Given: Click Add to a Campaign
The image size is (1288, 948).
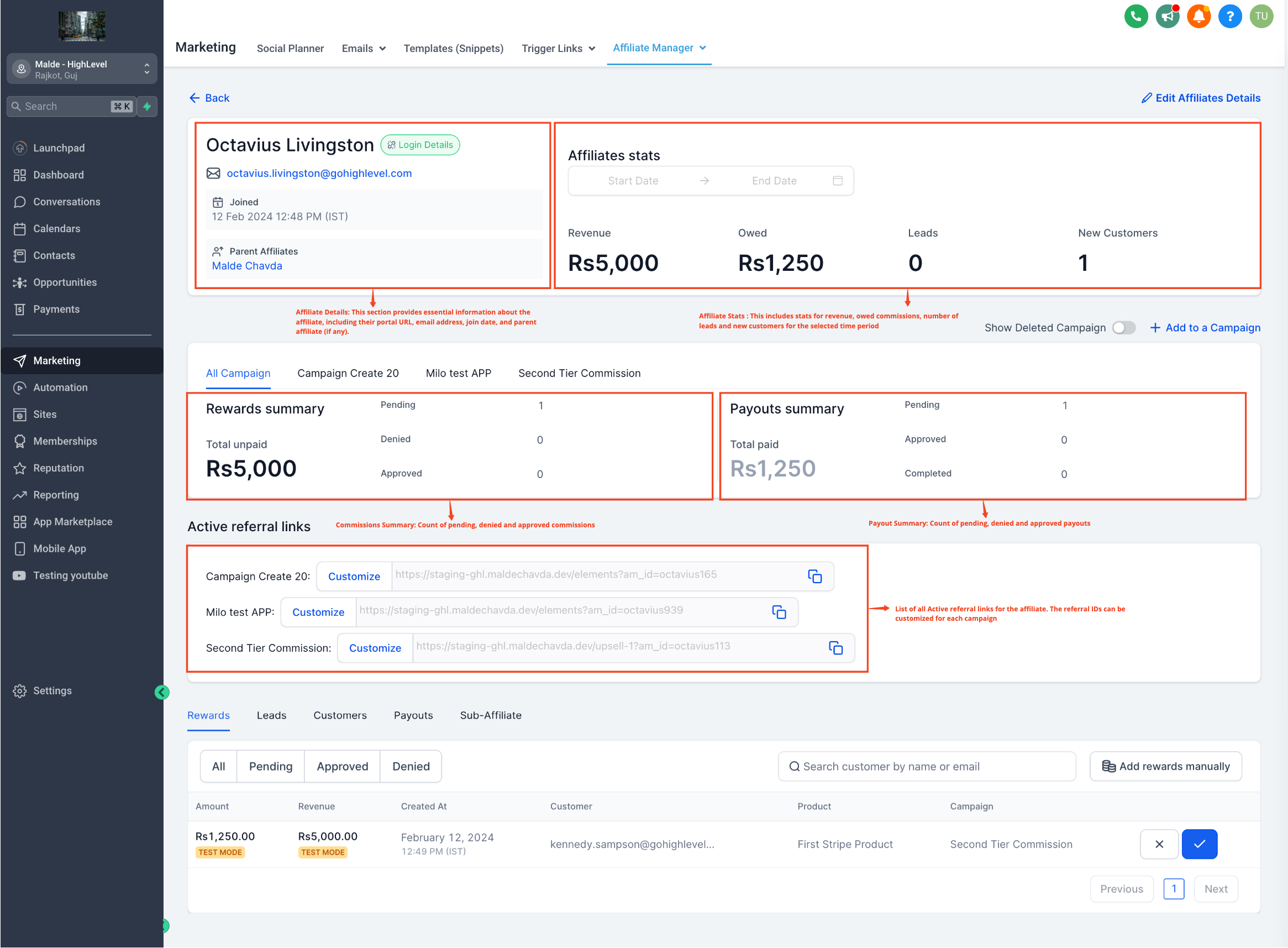Looking at the screenshot, I should (1205, 328).
